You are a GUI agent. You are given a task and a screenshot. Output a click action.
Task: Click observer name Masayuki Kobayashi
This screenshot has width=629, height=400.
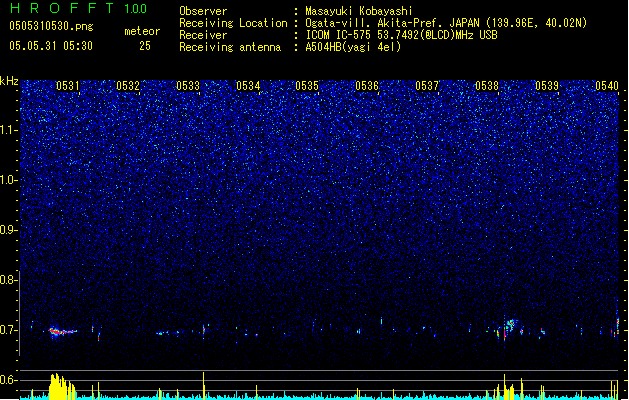click(x=359, y=11)
